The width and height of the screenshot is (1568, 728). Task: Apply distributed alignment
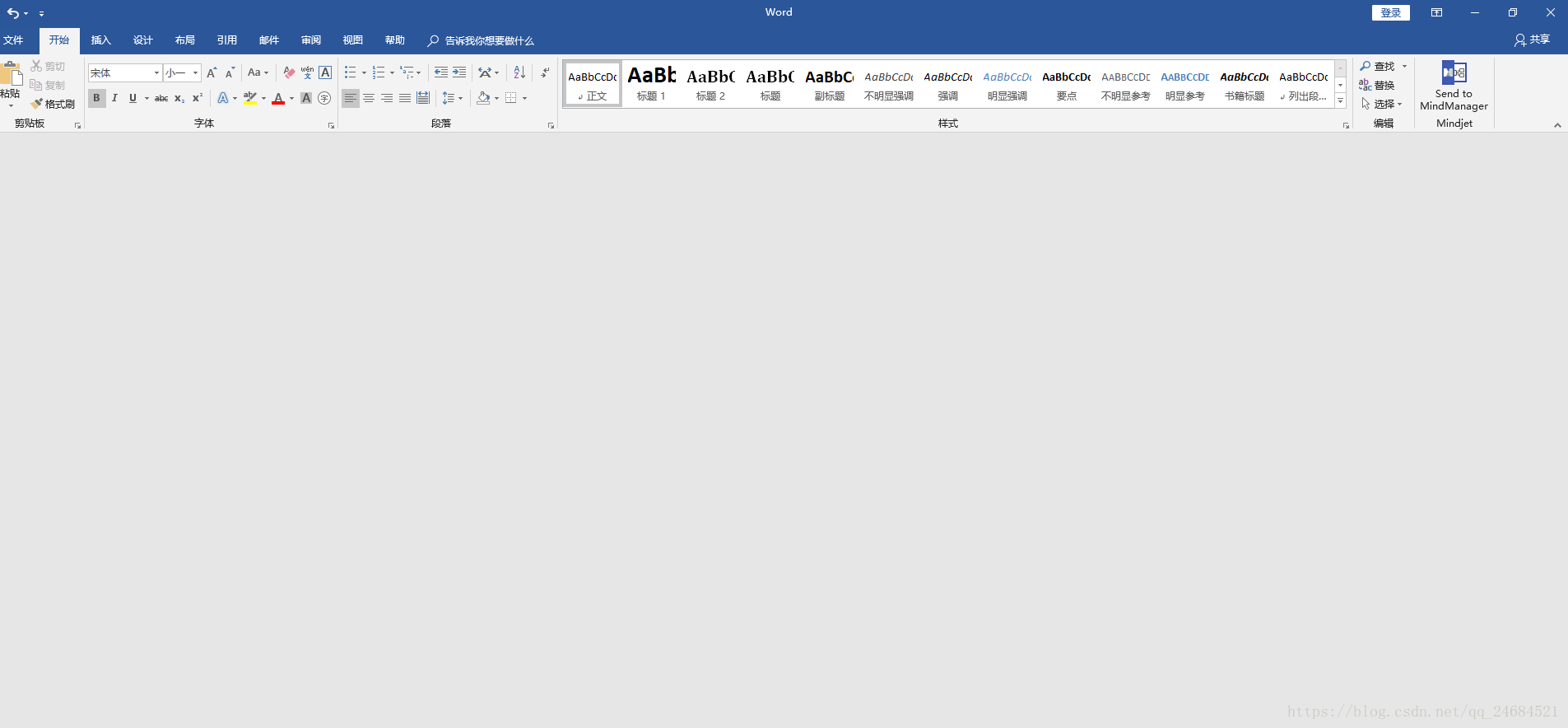(x=423, y=98)
